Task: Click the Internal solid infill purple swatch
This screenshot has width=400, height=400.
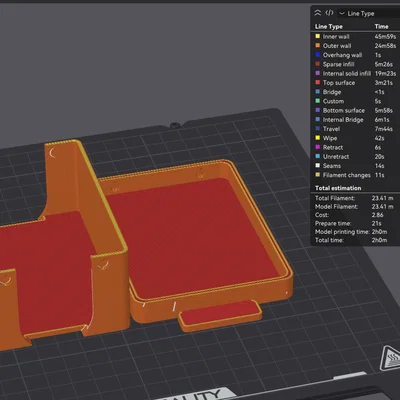Action: pyautogui.click(x=318, y=73)
